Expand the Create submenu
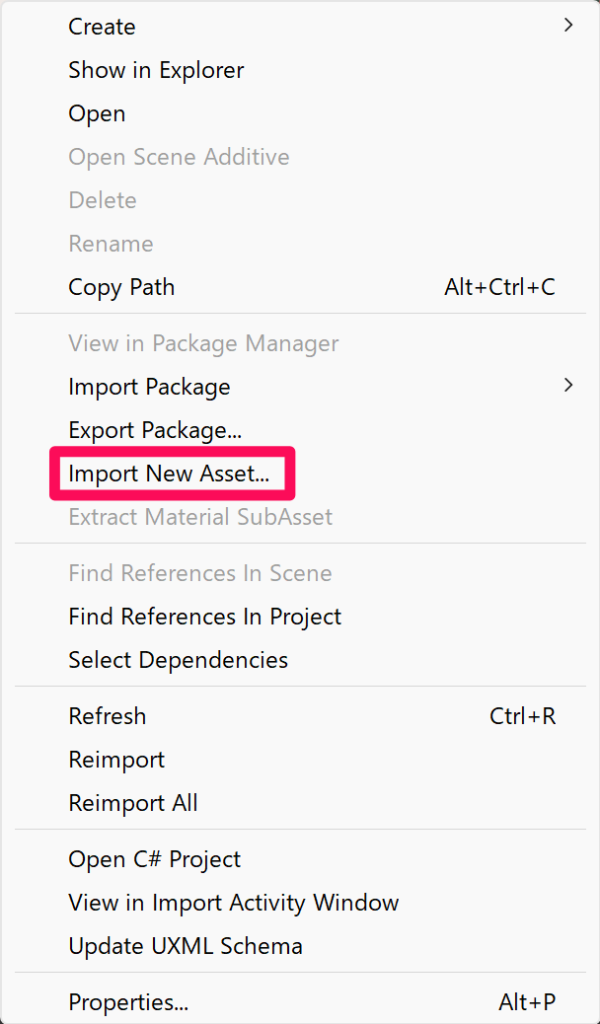The image size is (600, 1024). [102, 27]
